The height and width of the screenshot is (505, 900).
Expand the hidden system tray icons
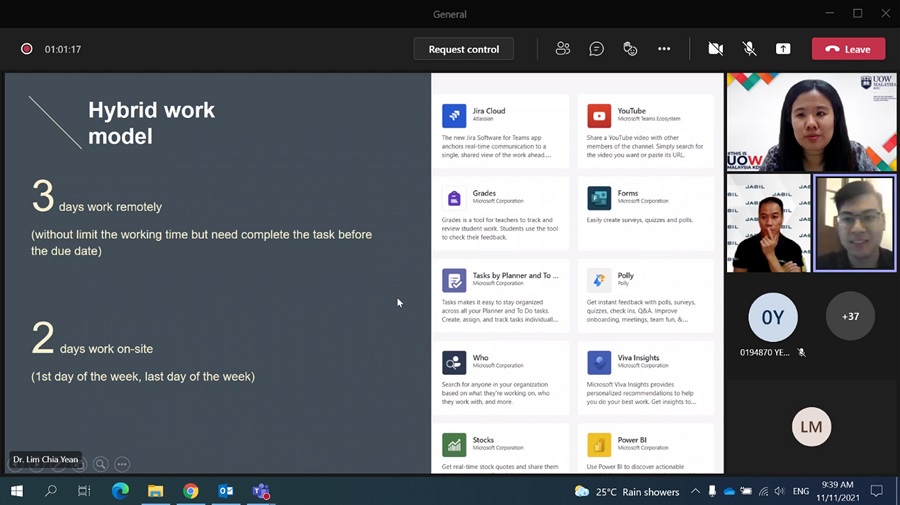coord(695,492)
